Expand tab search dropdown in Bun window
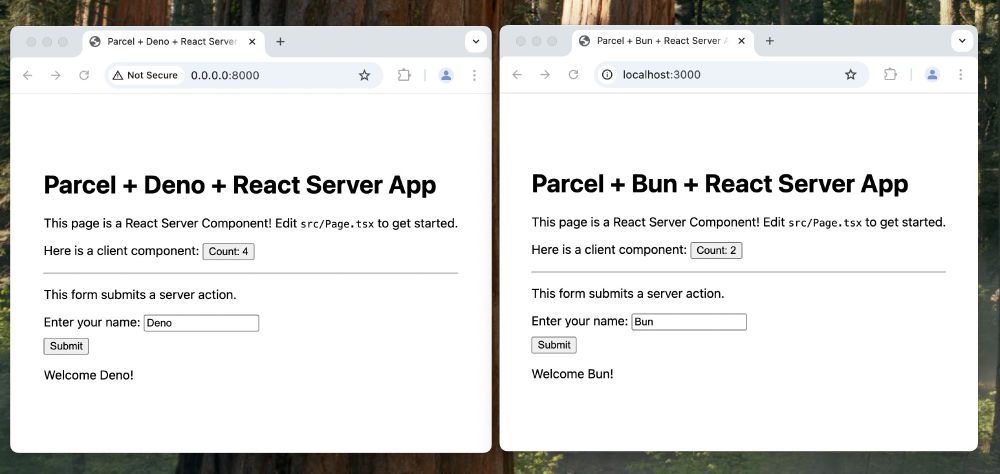The image size is (1000, 474). click(x=962, y=41)
